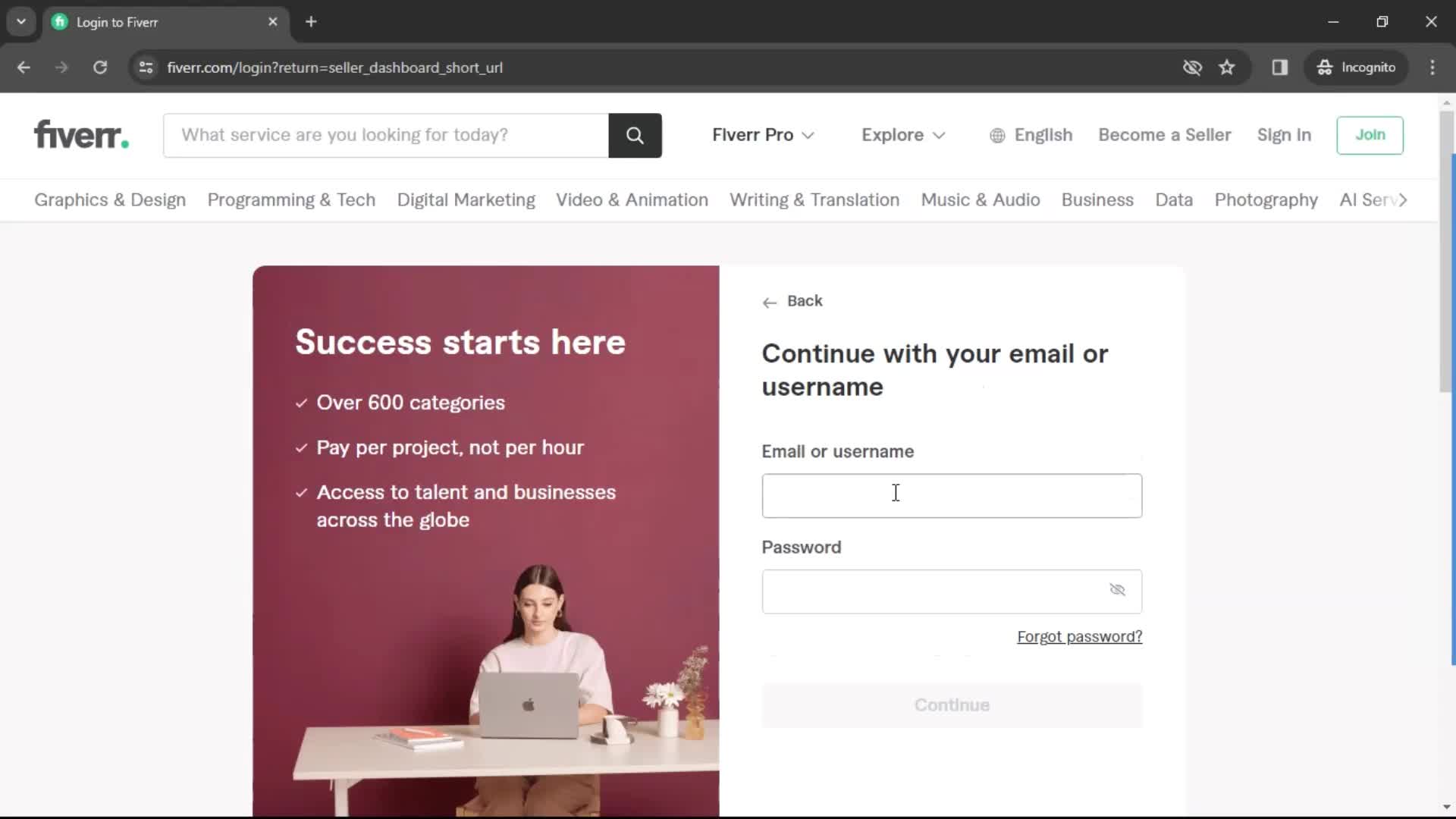The image size is (1456, 819).
Task: Click Email or username input field
Action: [x=950, y=494]
